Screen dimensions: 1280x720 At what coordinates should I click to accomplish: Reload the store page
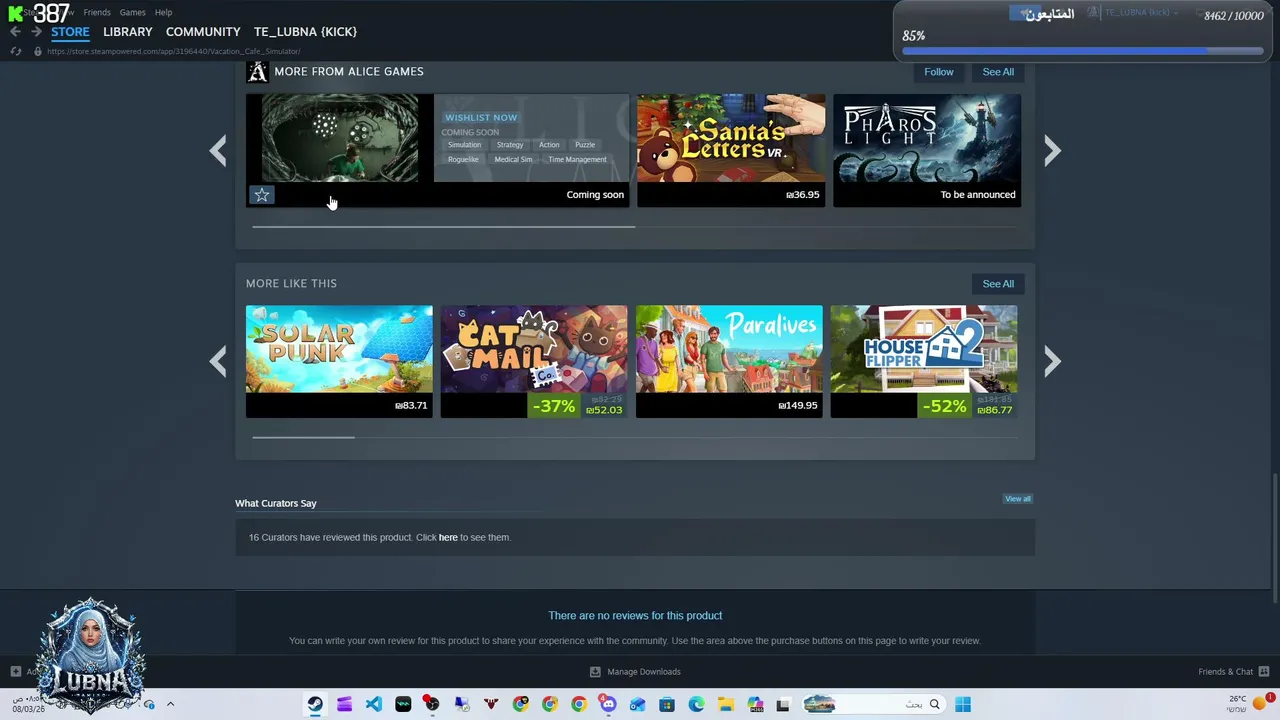click(15, 51)
